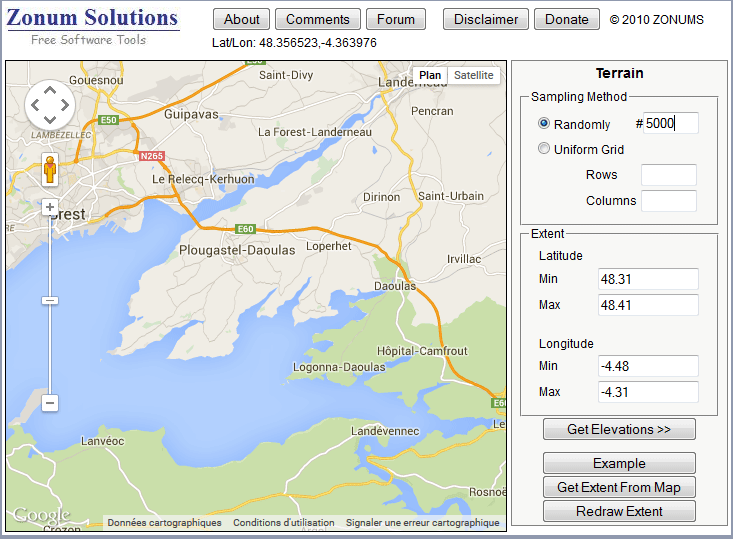Click the Redraw Extent button
The image size is (733, 539).
click(x=619, y=511)
